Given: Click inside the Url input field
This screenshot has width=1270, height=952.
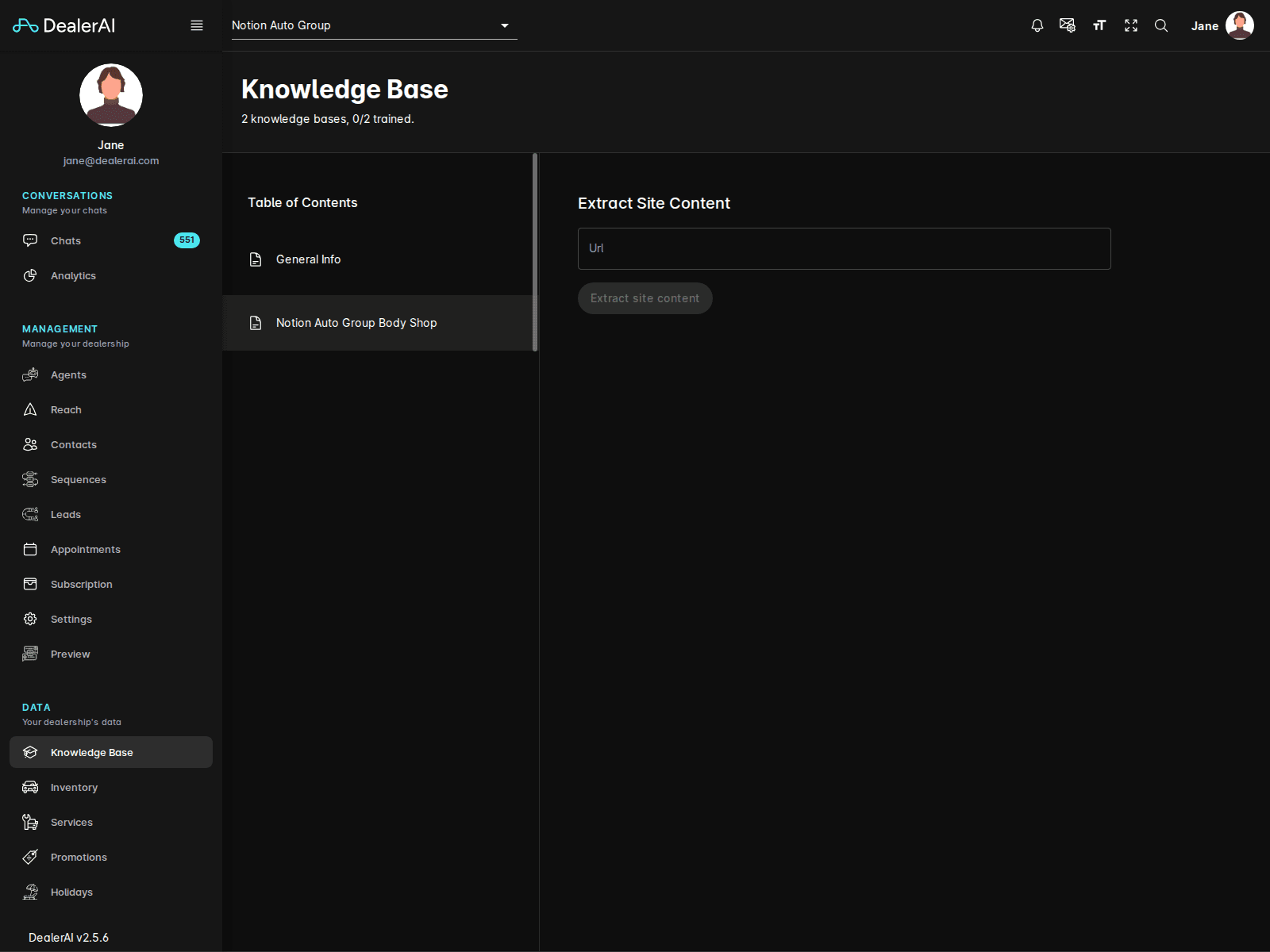Looking at the screenshot, I should click(x=844, y=248).
